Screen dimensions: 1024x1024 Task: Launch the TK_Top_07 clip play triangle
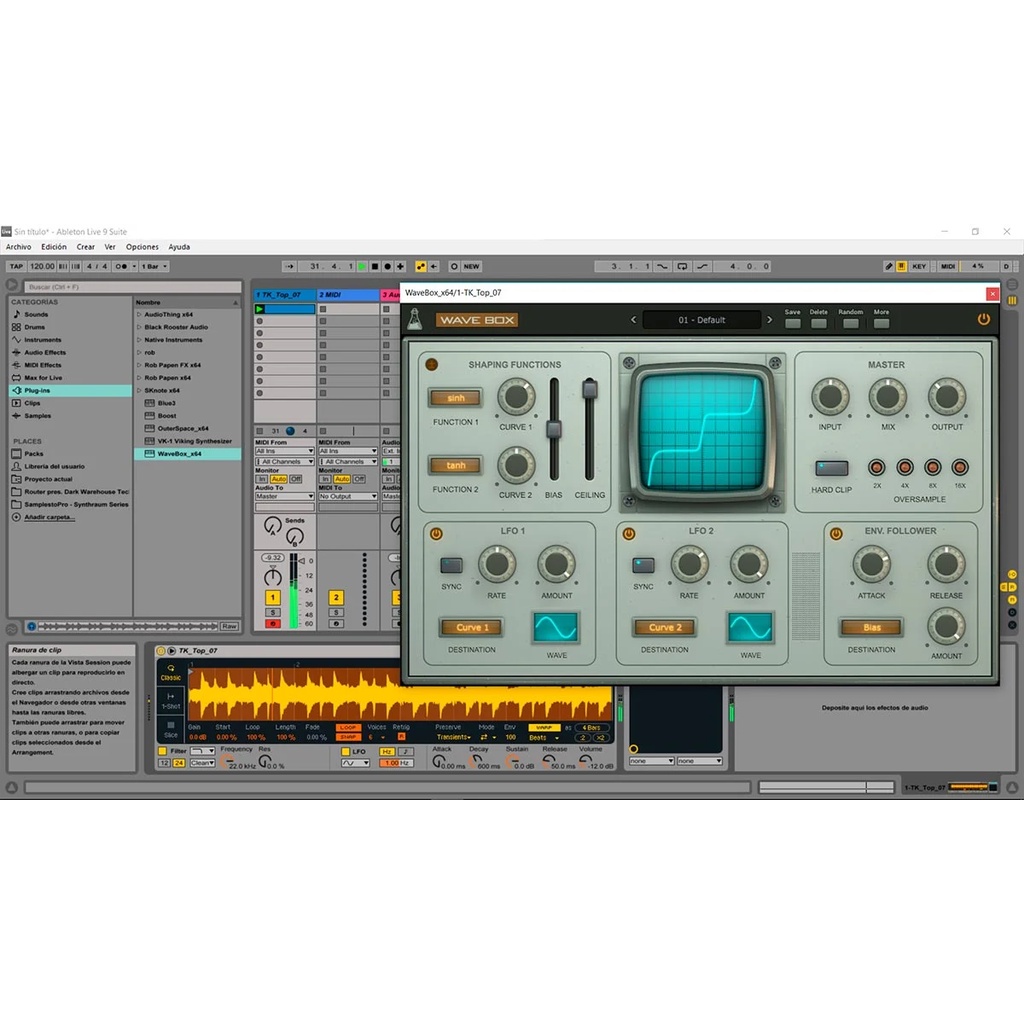260,309
